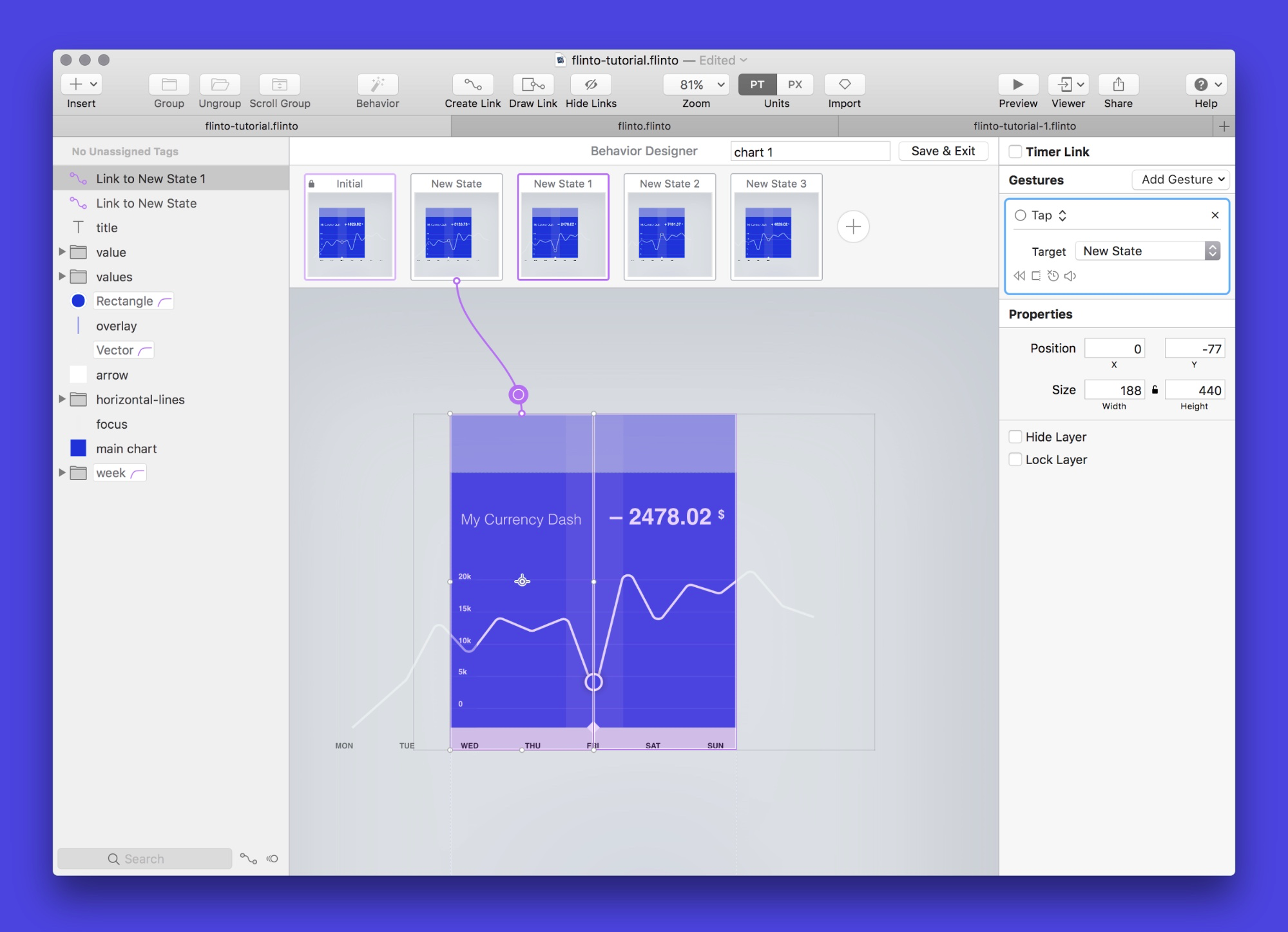Select the New State thumbnail
Image resolution: width=1288 pixels, height=932 pixels.
tap(456, 227)
